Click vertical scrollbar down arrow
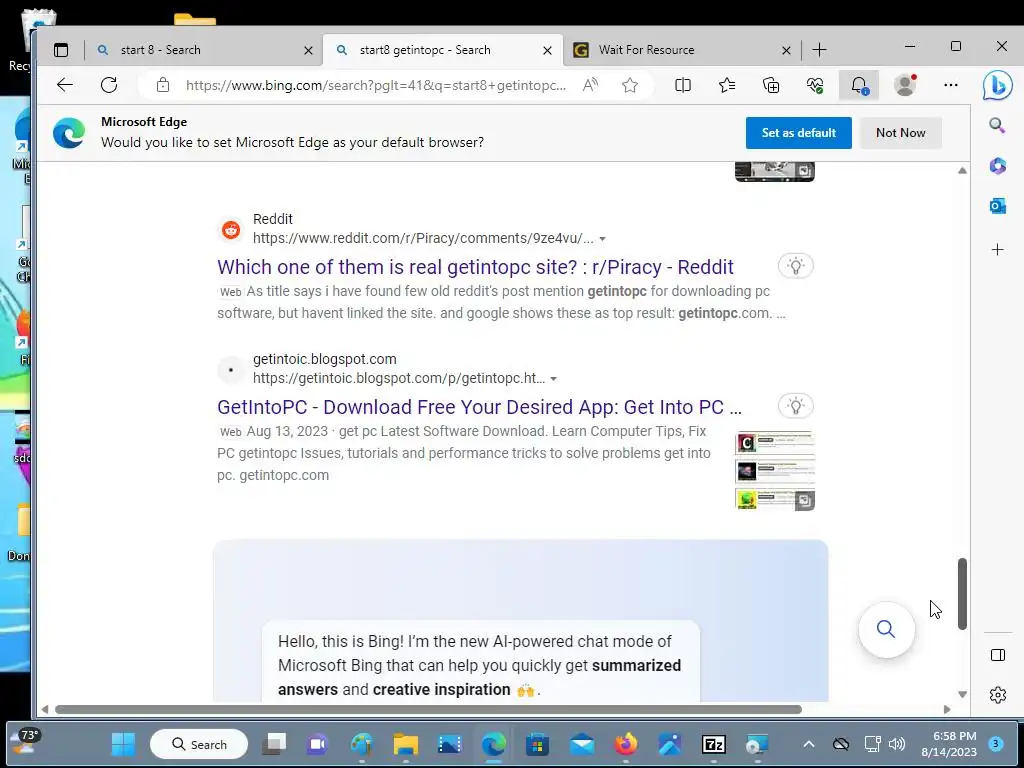 tap(962, 694)
